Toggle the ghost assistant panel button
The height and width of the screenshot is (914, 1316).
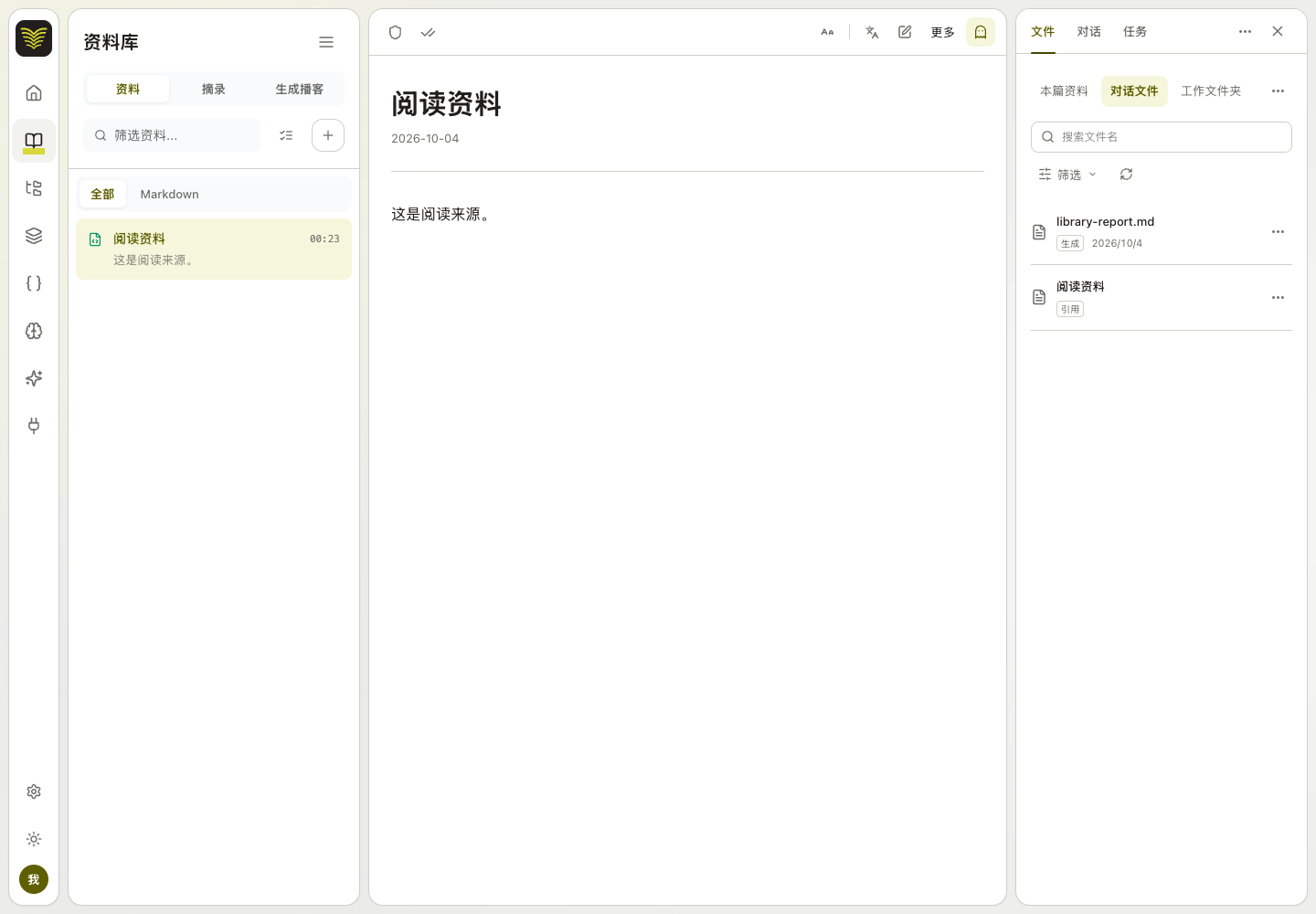(x=981, y=32)
